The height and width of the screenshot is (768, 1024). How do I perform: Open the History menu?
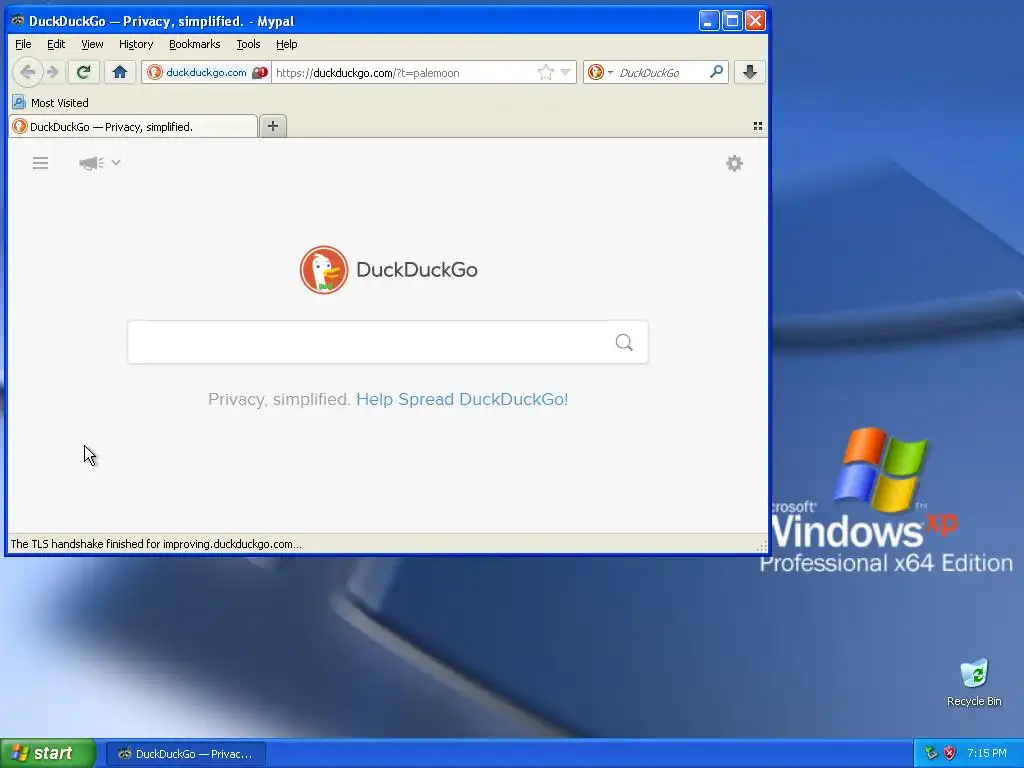point(136,44)
